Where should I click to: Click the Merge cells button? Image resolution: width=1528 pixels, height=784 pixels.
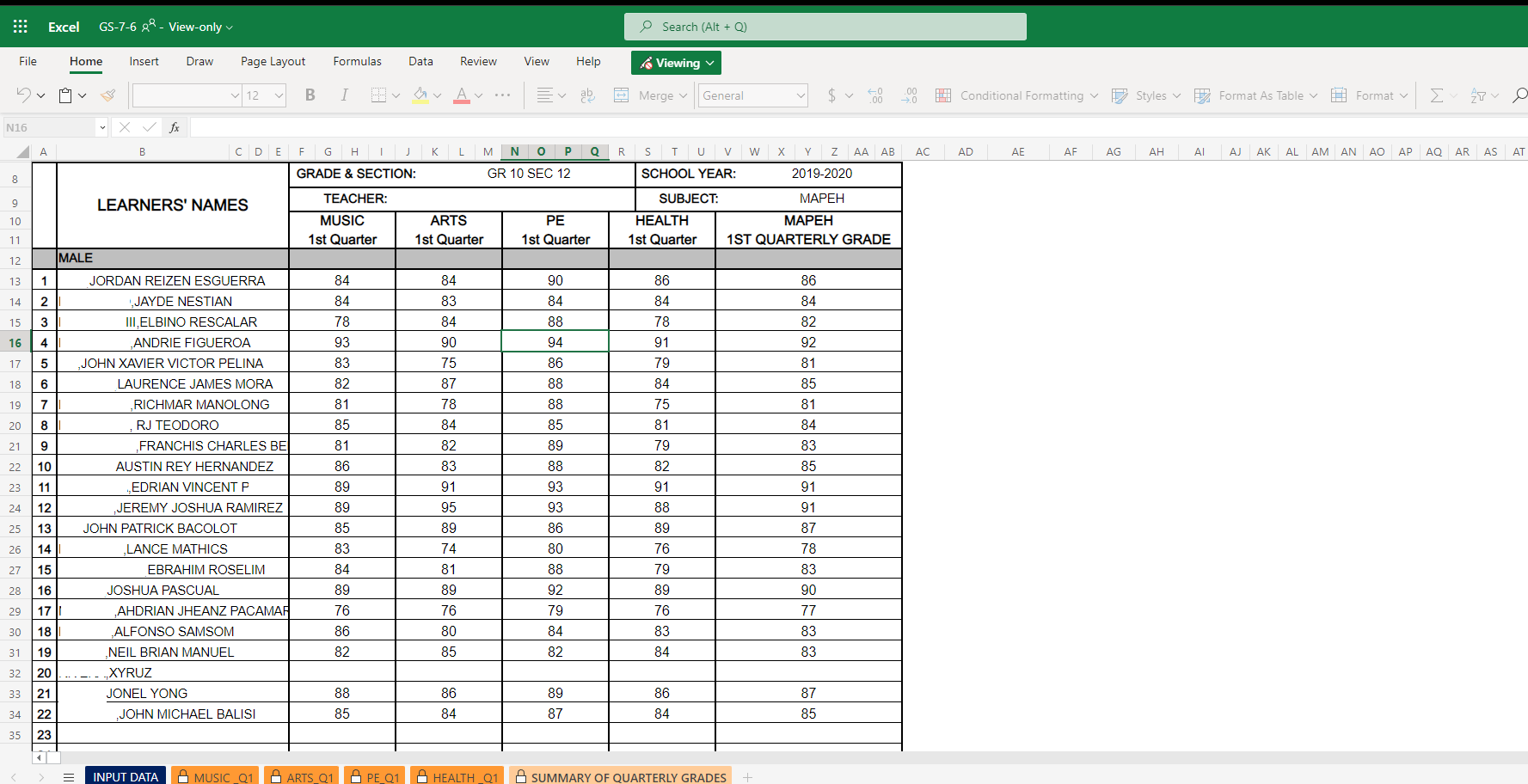tap(650, 95)
